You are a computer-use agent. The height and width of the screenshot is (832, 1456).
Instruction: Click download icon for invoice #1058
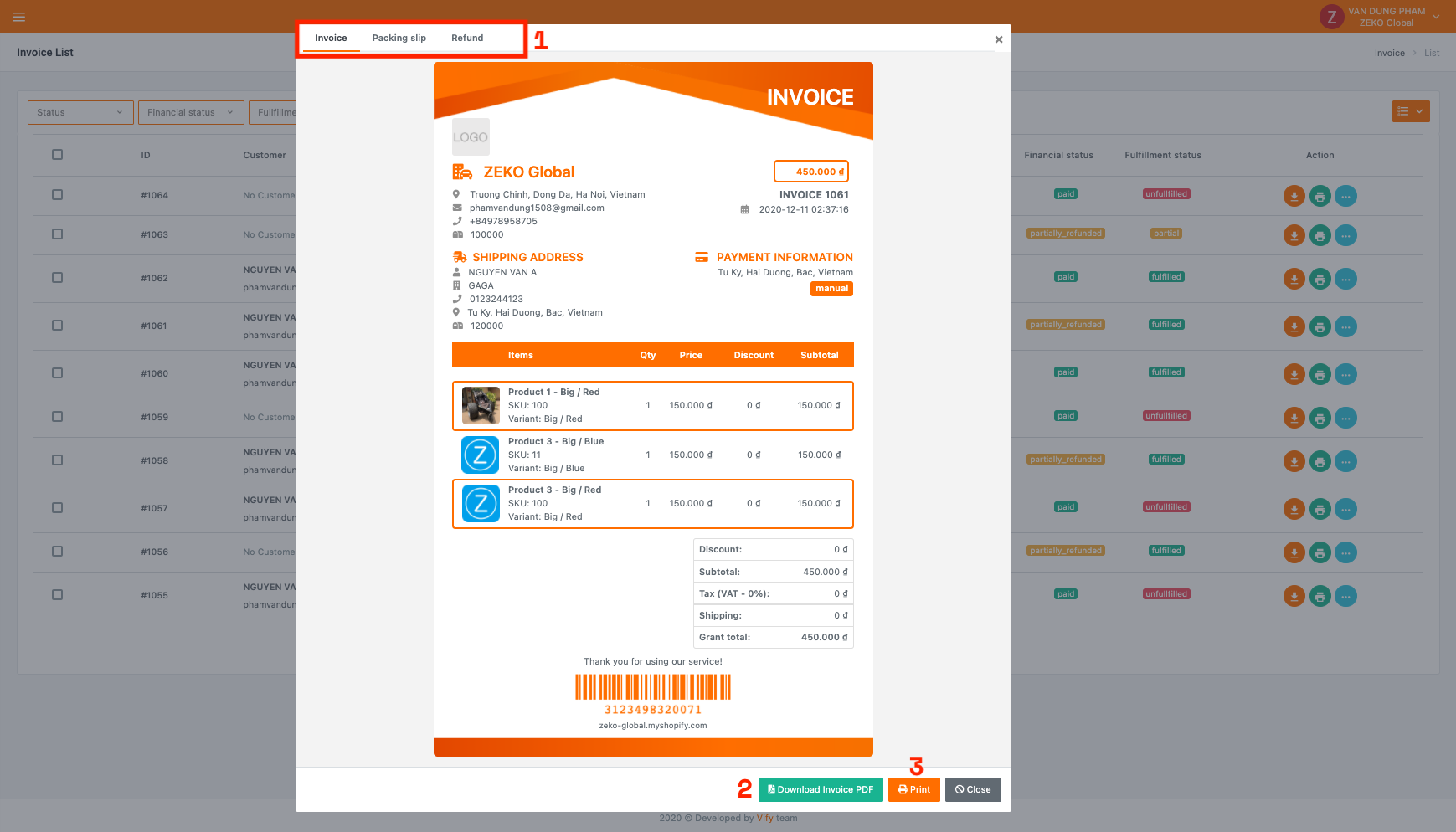coord(1294,461)
